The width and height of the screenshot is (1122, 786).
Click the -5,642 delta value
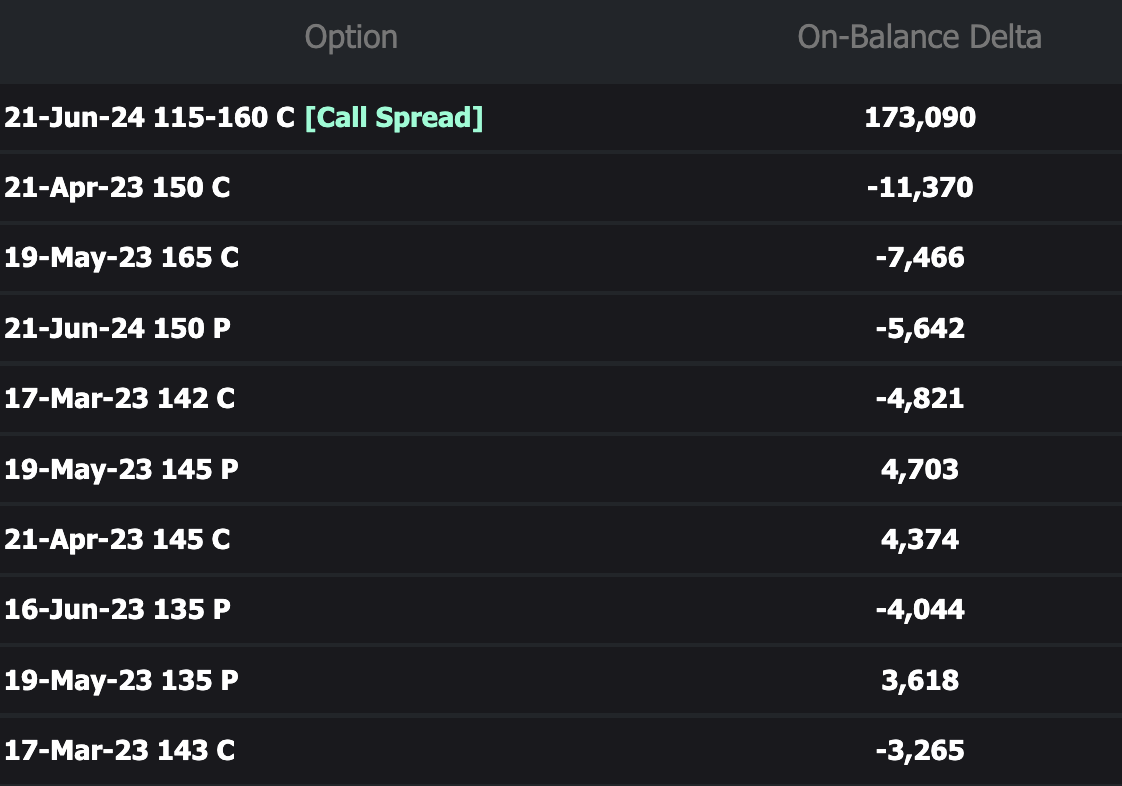coord(919,328)
